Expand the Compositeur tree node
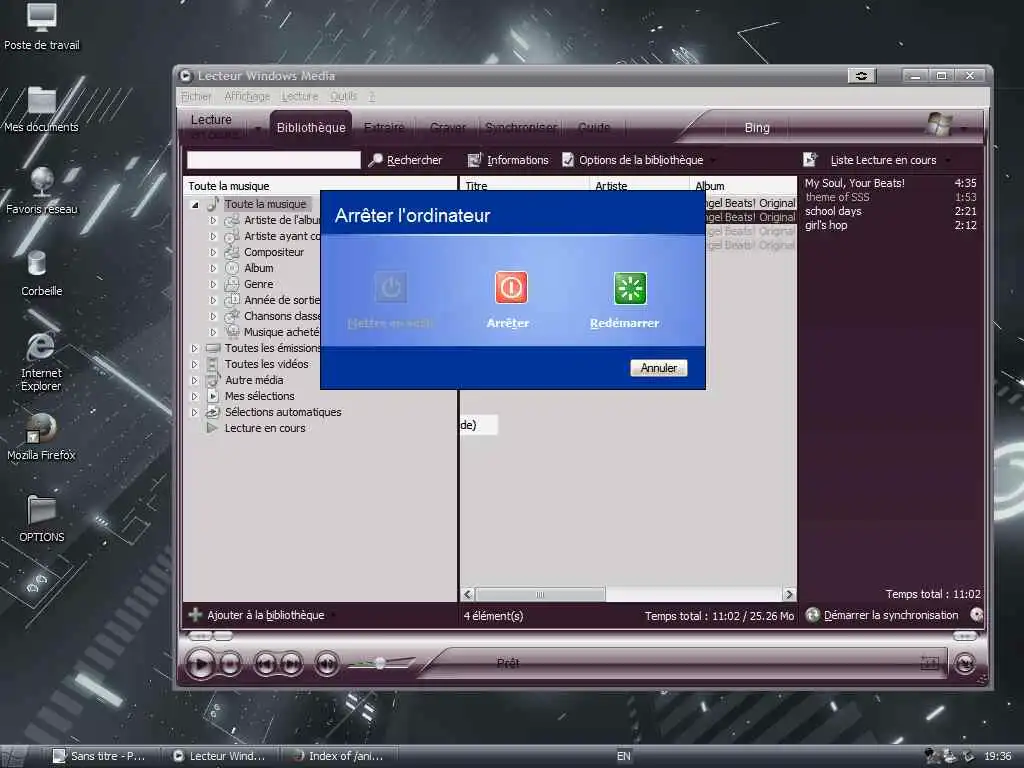Image resolution: width=1024 pixels, height=768 pixels. tap(213, 252)
